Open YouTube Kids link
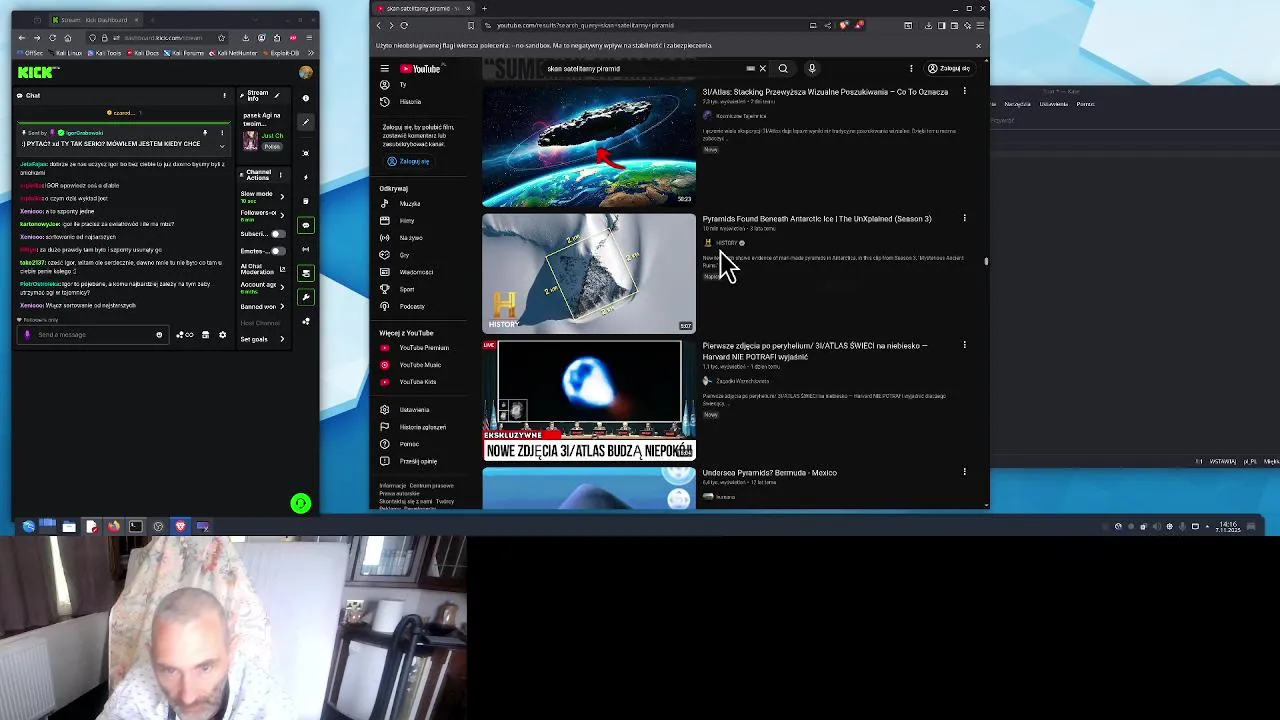This screenshot has height=720, width=1280. click(417, 382)
